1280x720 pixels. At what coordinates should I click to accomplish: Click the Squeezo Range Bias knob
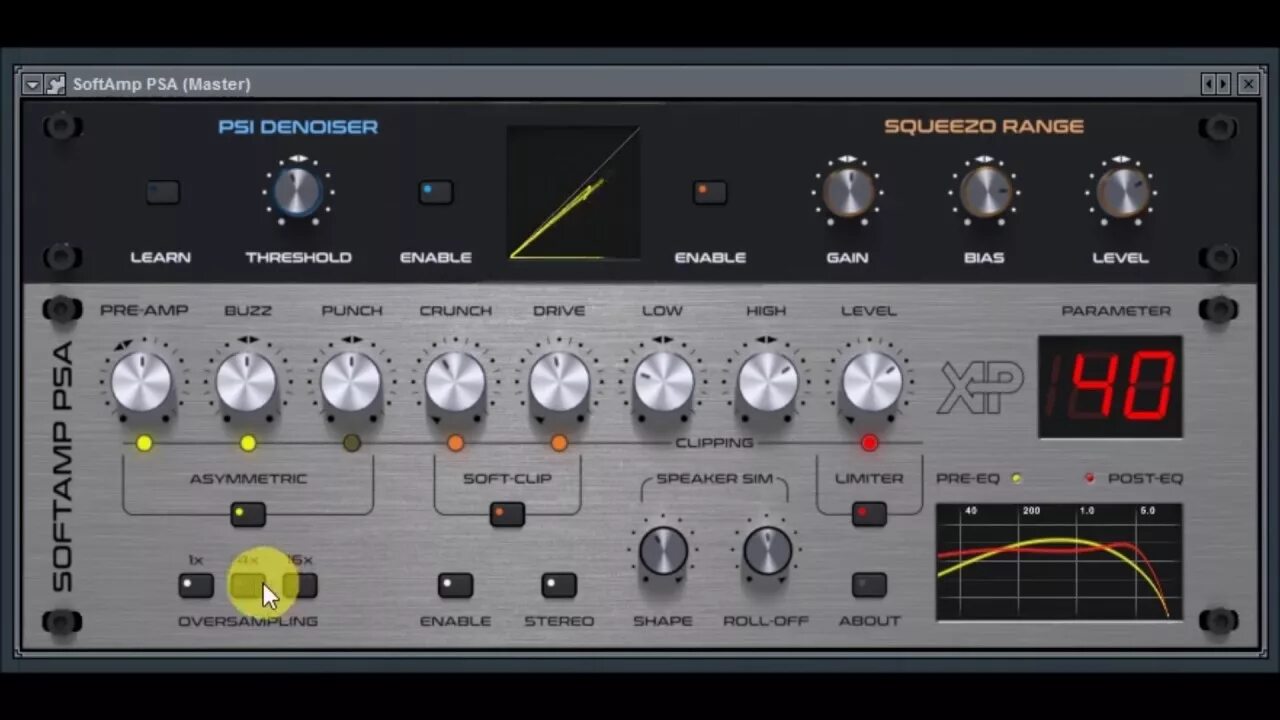985,192
